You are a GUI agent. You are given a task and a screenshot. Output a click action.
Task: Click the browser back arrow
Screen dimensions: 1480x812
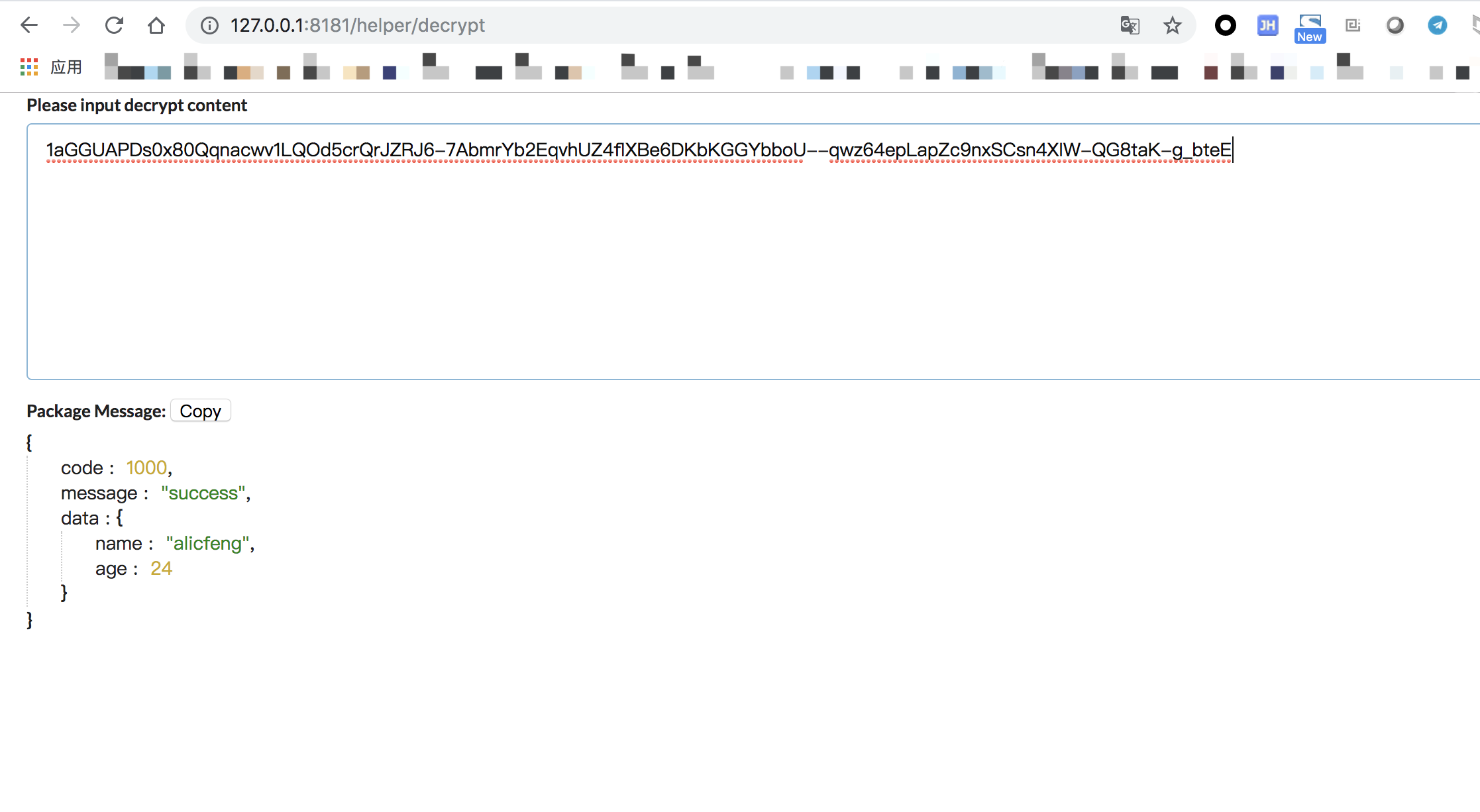click(29, 25)
